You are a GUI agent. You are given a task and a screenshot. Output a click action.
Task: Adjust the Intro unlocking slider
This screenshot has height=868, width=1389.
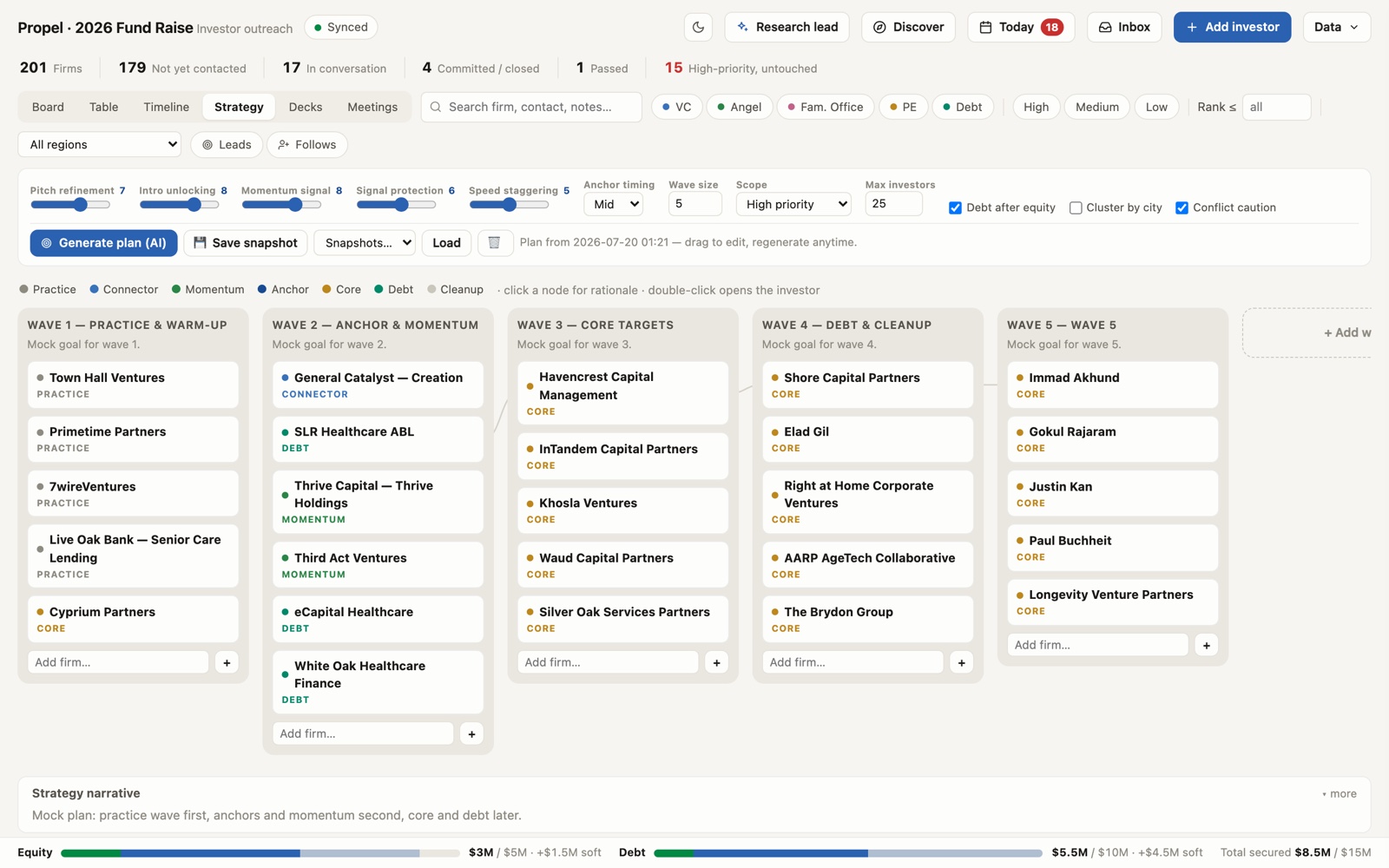tap(179, 205)
